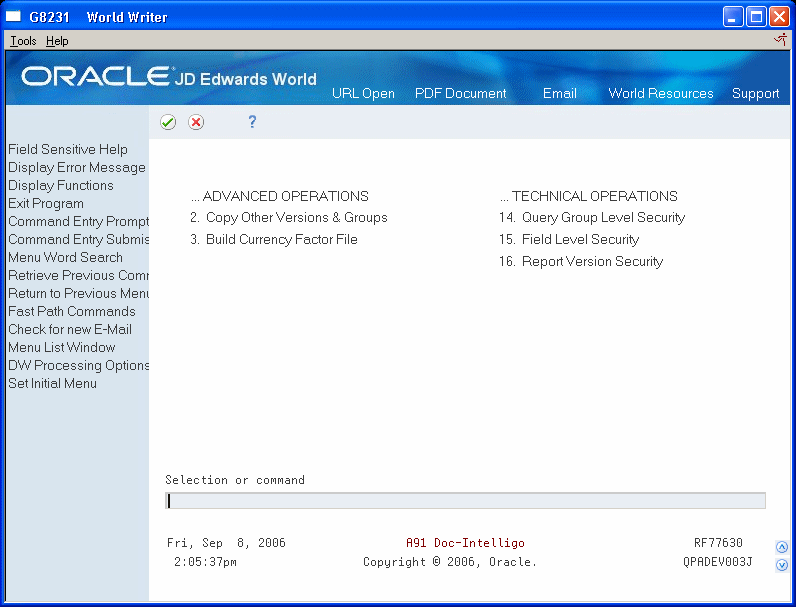Screen dimensions: 796x607
Task: Click the Support link
Action: click(x=755, y=93)
